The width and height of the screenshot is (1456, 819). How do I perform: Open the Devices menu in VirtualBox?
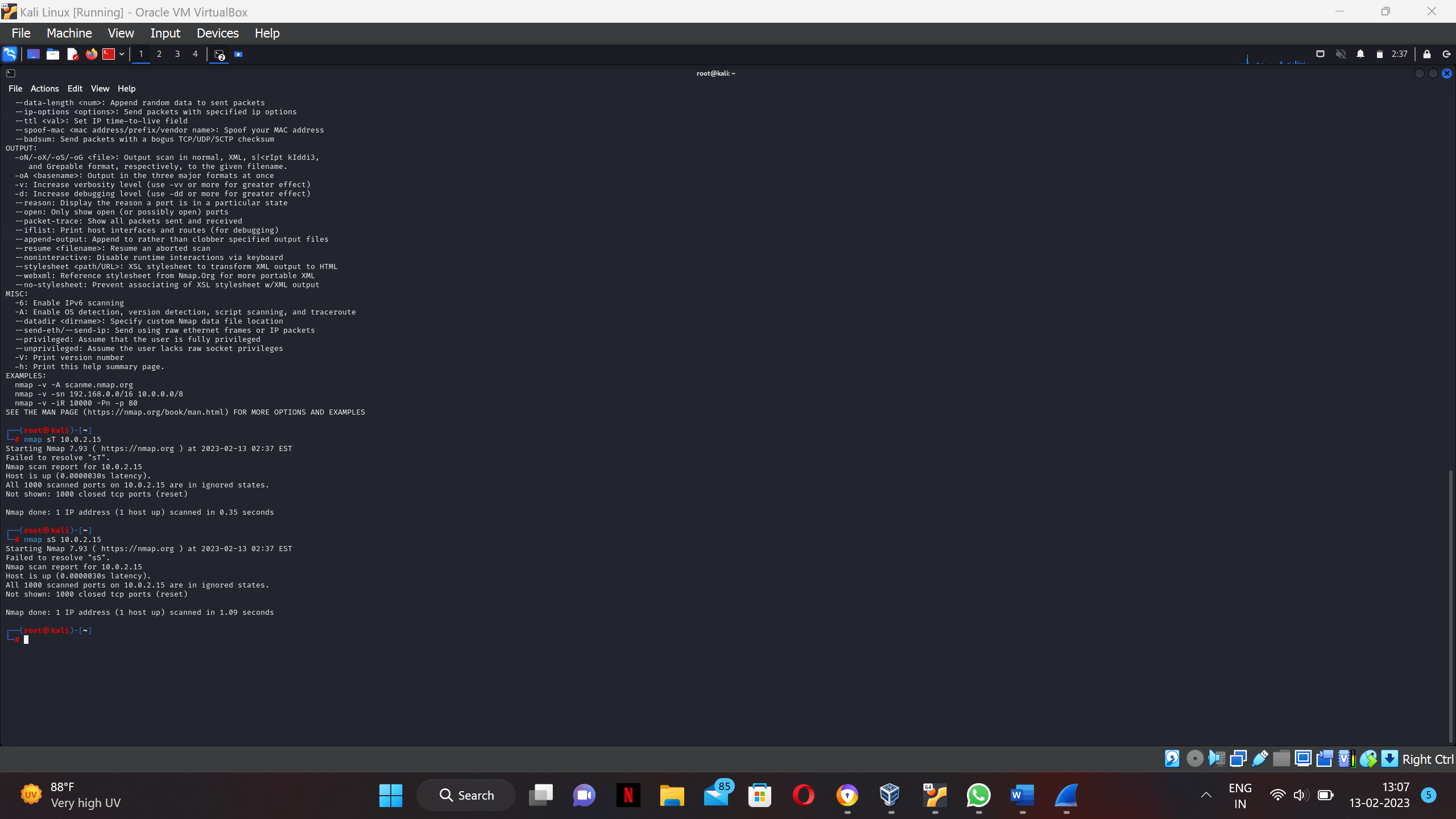tap(217, 33)
